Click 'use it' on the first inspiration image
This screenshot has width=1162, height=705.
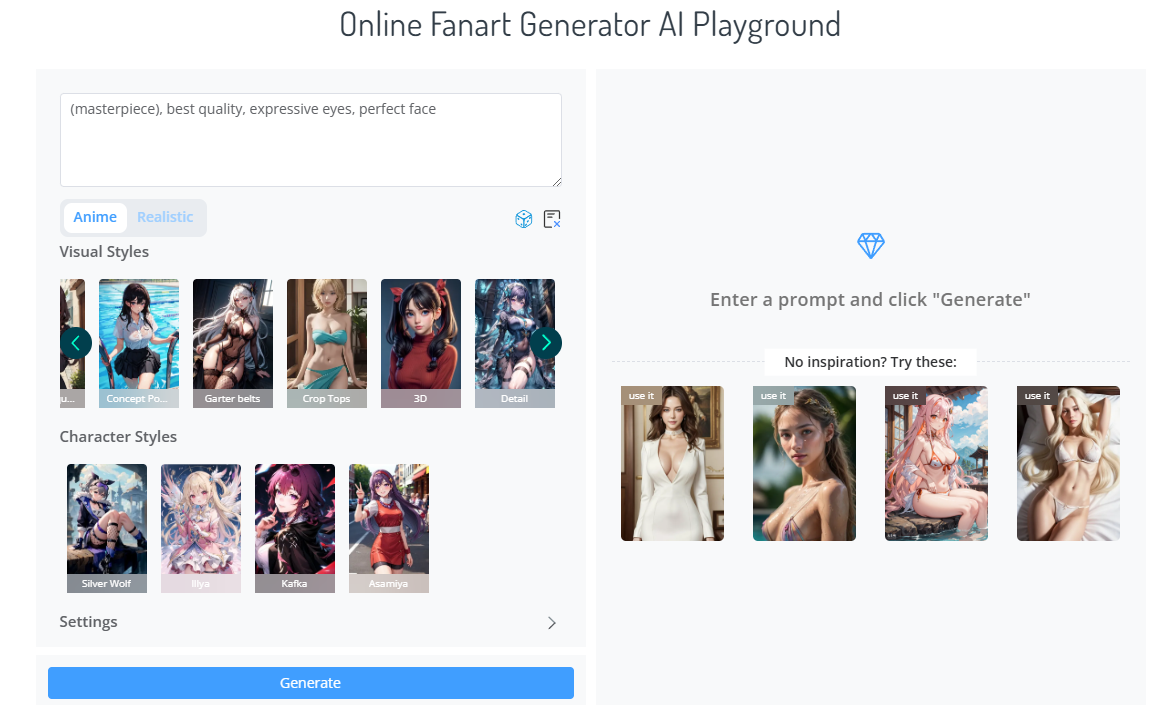[639, 396]
